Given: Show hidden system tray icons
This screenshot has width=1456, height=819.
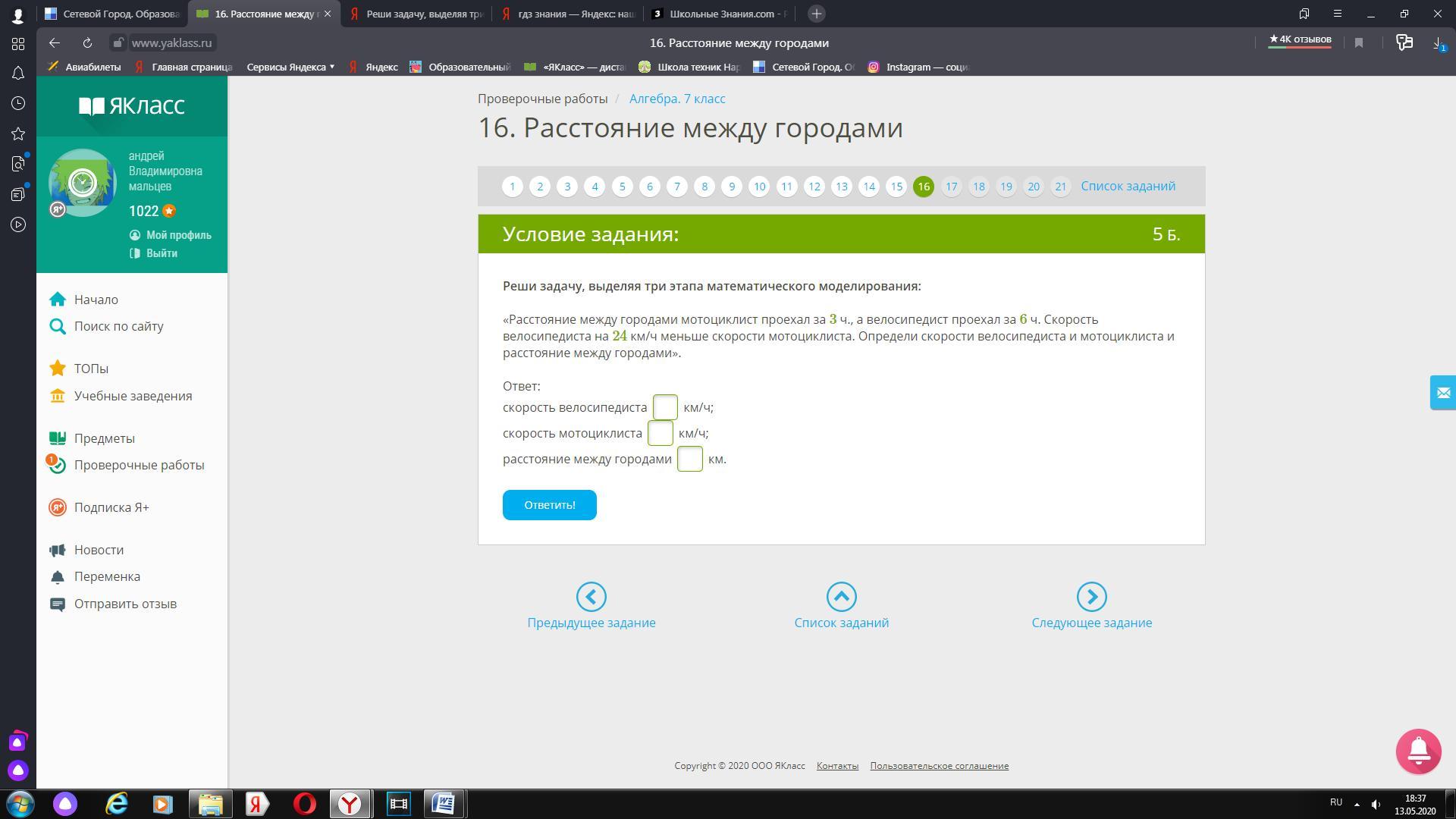Looking at the screenshot, I should click(1357, 804).
